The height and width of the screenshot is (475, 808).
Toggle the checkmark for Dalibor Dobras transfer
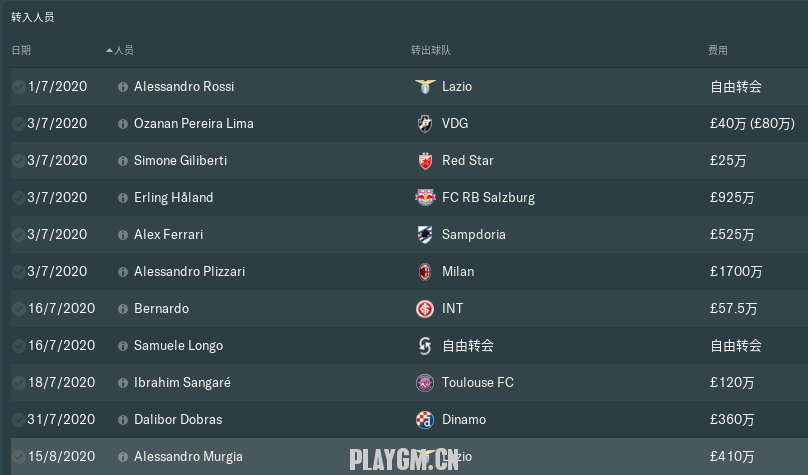(x=19, y=419)
